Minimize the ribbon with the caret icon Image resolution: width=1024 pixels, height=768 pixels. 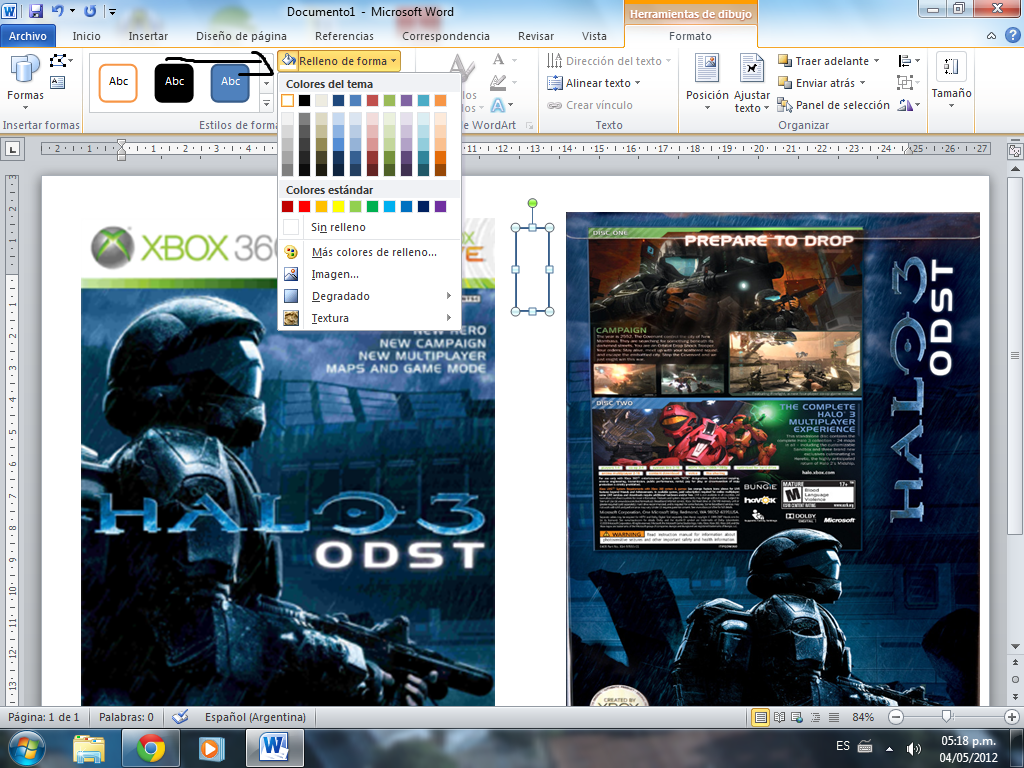991,36
